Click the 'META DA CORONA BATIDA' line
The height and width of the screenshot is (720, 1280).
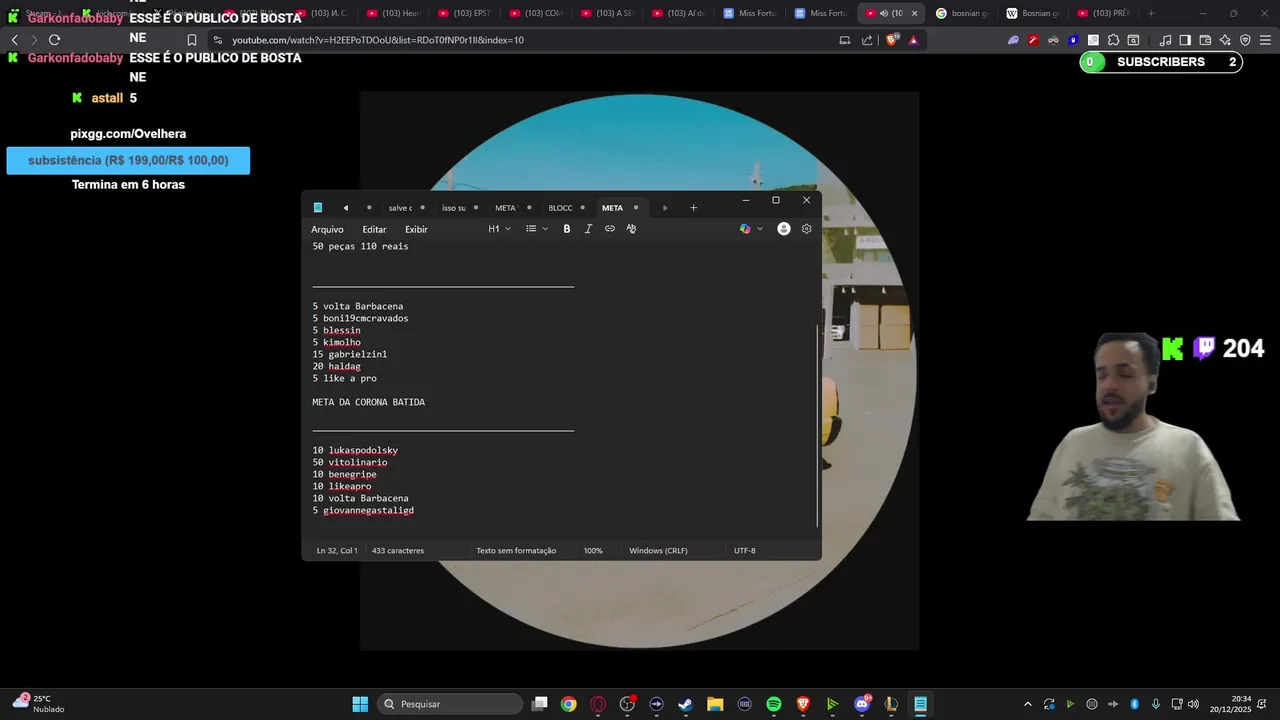pyautogui.click(x=368, y=402)
